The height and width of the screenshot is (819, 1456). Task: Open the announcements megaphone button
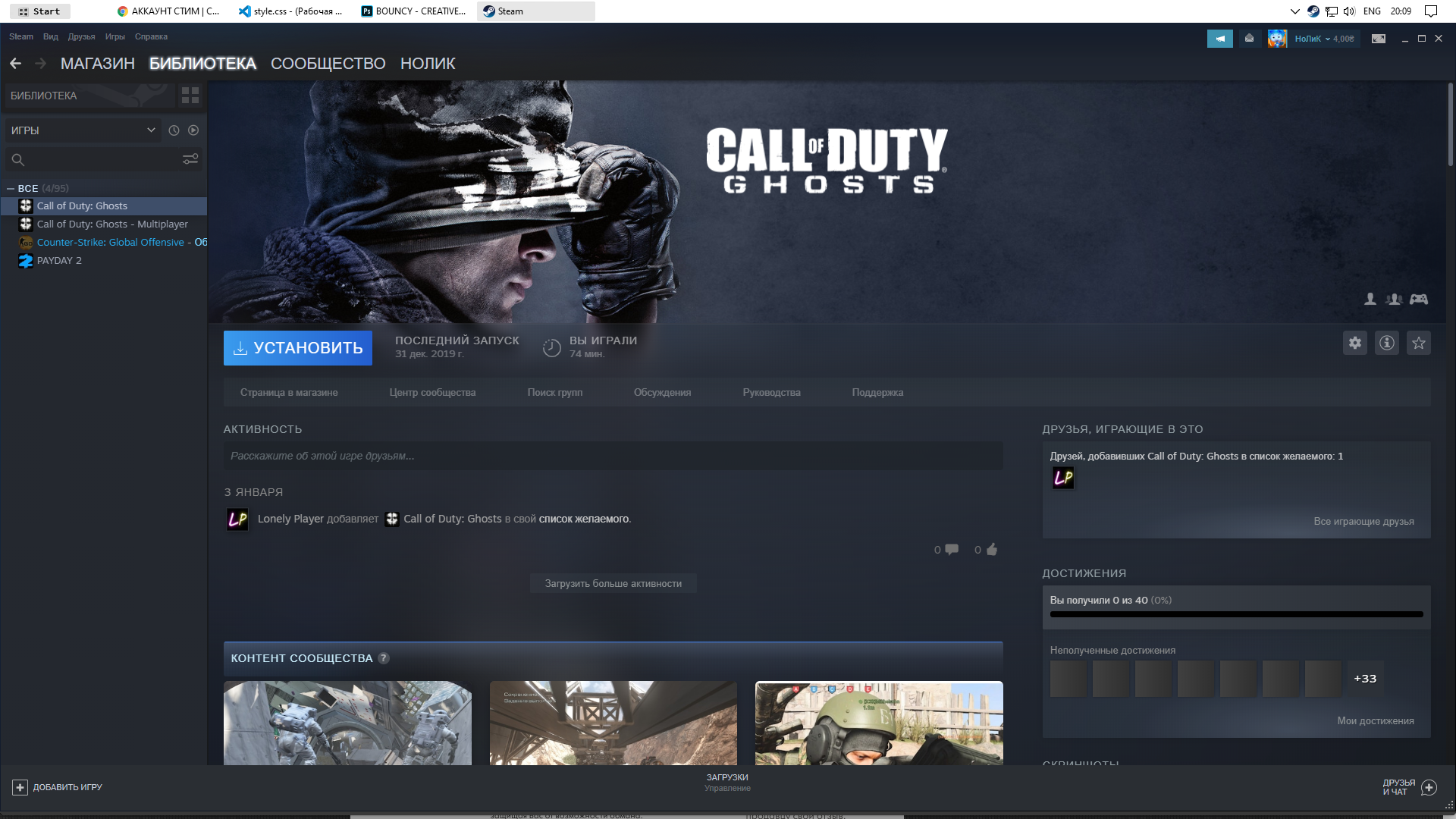tap(1220, 39)
